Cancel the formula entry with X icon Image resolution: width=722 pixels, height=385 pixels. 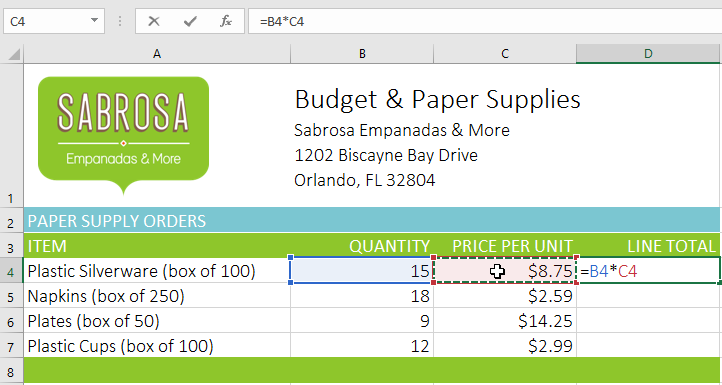[x=154, y=21]
